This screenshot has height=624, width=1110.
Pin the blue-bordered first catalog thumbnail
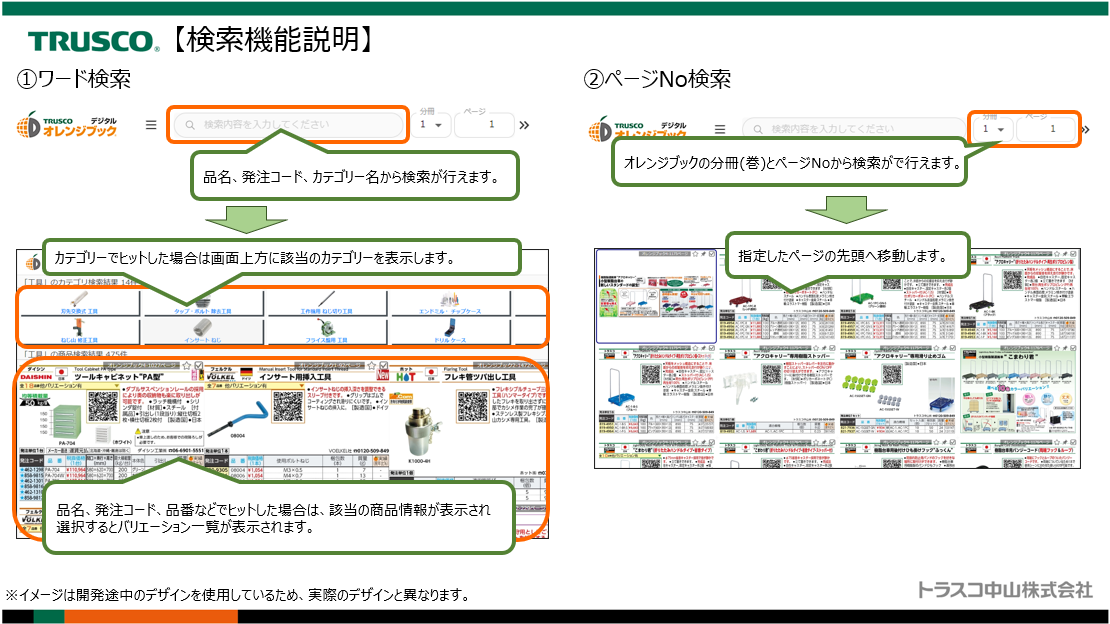tap(704, 254)
